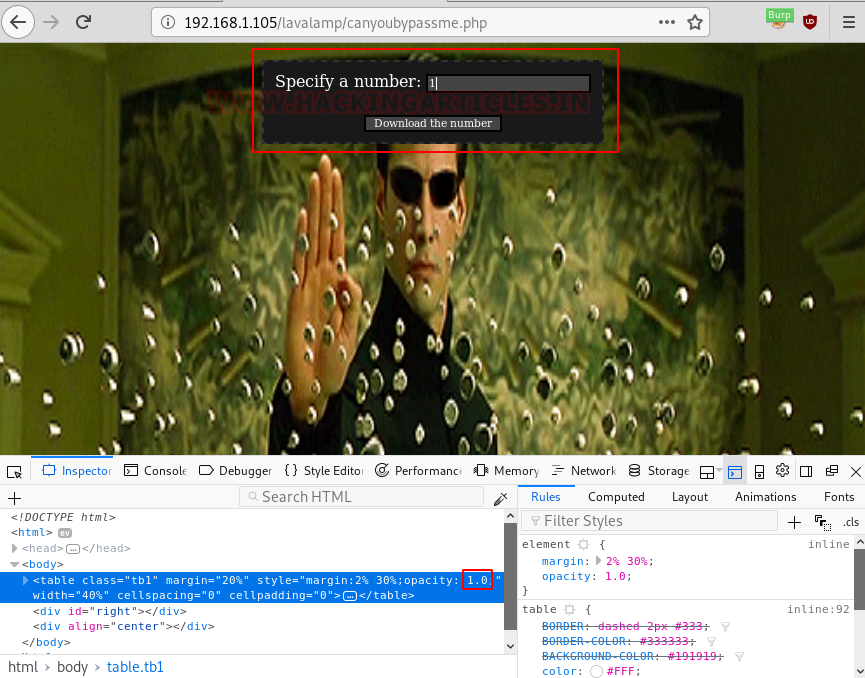This screenshot has width=865, height=678.
Task: Open the browser hamburger menu
Action: click(849, 22)
